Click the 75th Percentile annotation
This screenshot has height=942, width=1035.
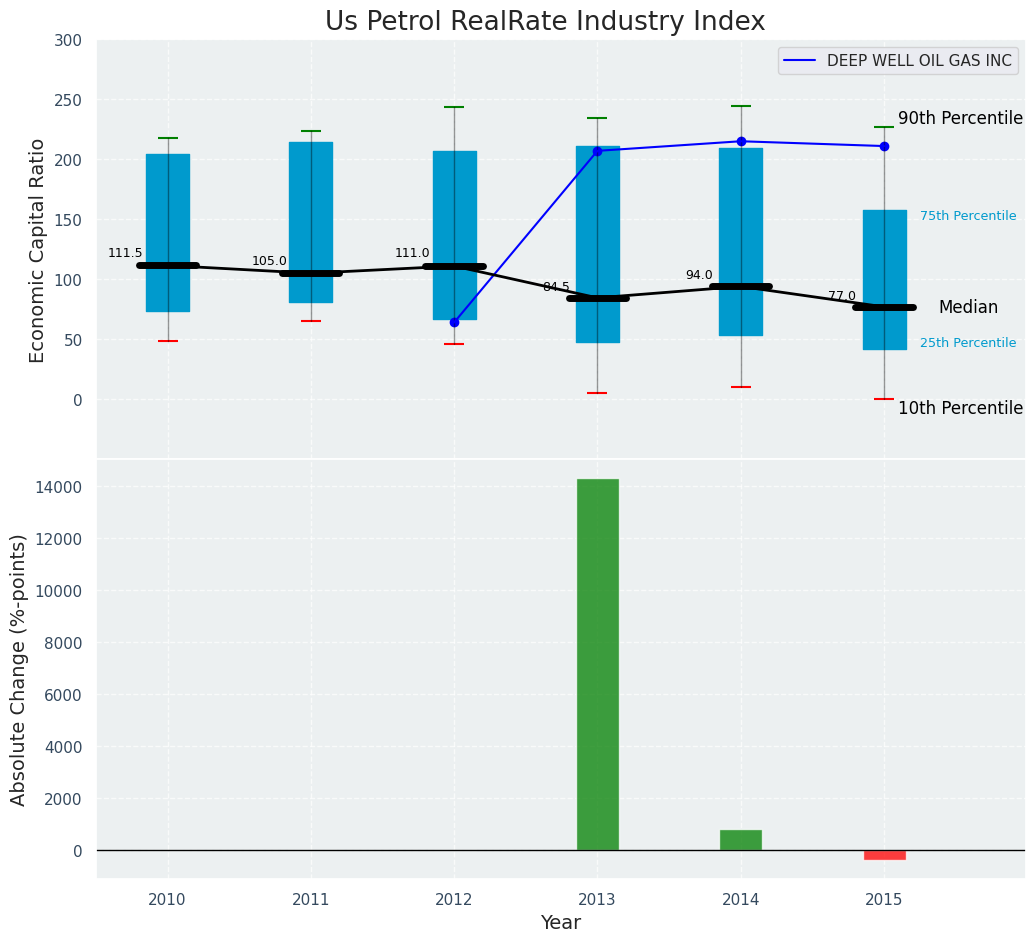pos(967,216)
